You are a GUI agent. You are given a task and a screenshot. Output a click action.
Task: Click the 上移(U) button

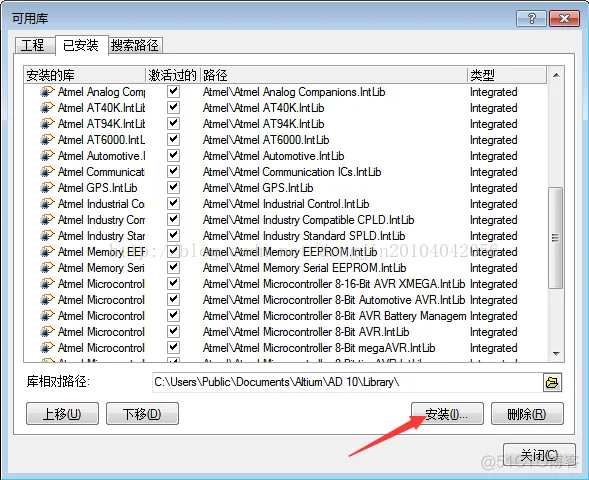point(62,414)
